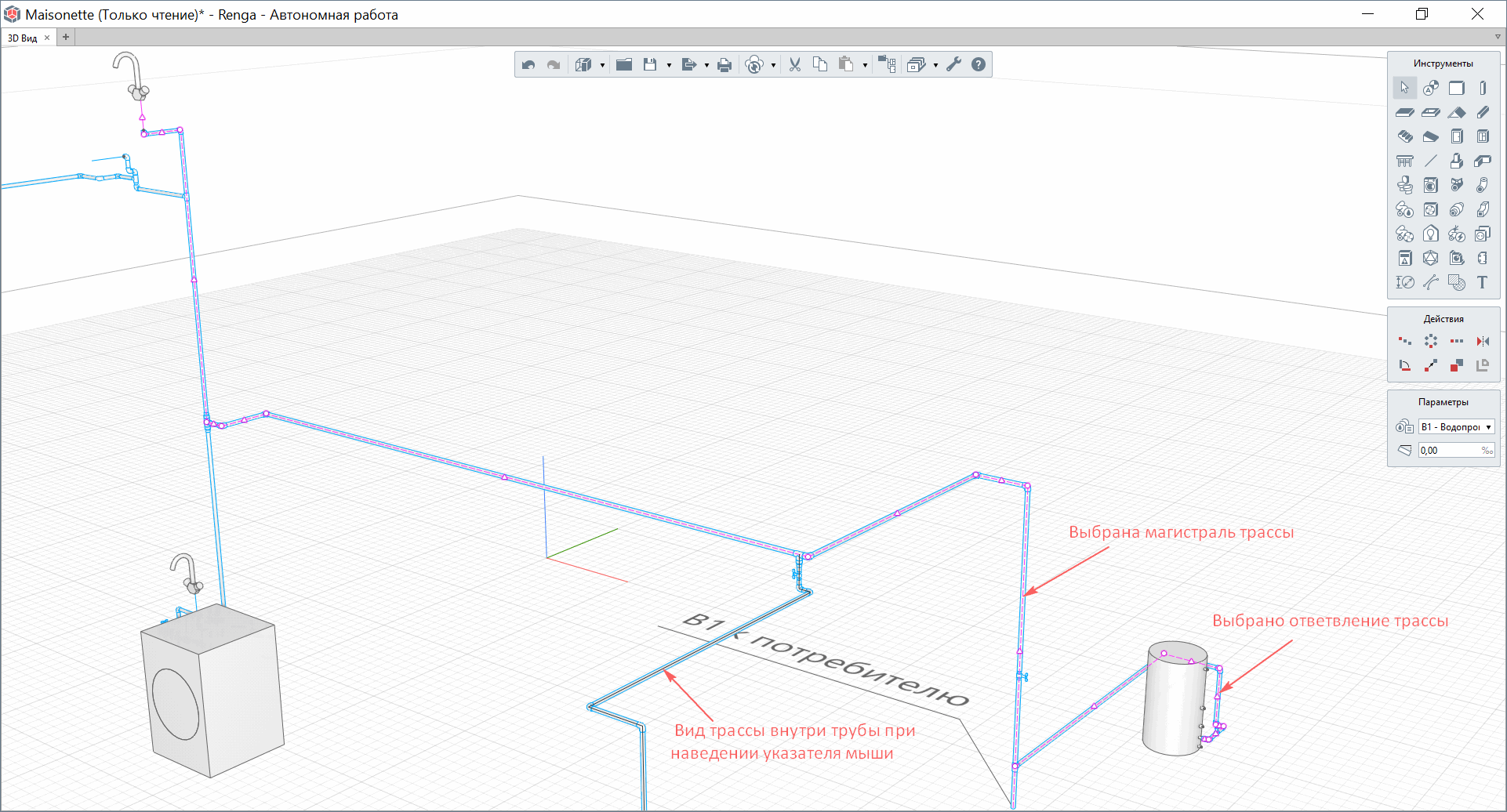Close the 3D Вид tab

[x=47, y=38]
